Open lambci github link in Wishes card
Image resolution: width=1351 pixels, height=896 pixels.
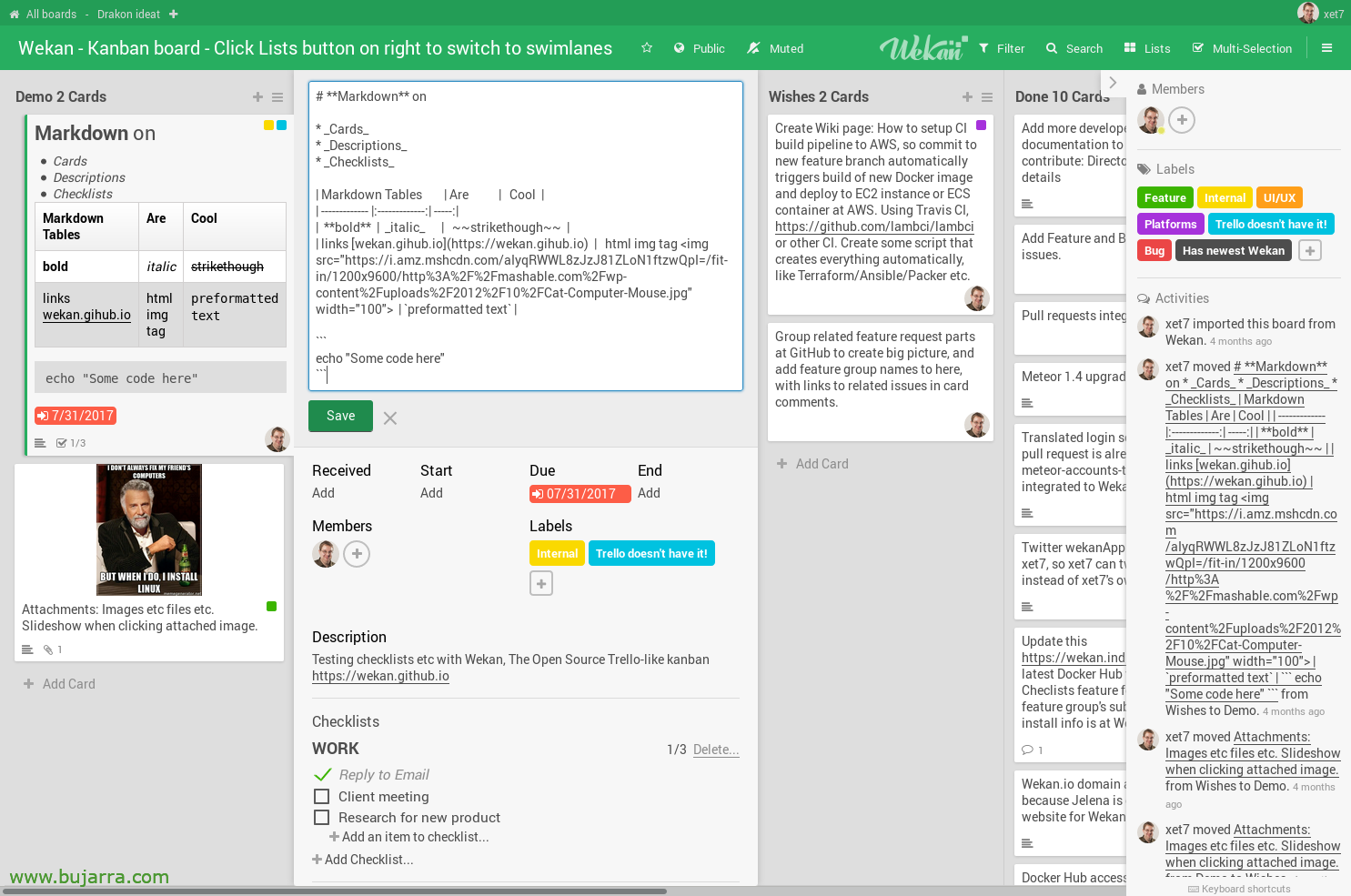(874, 227)
